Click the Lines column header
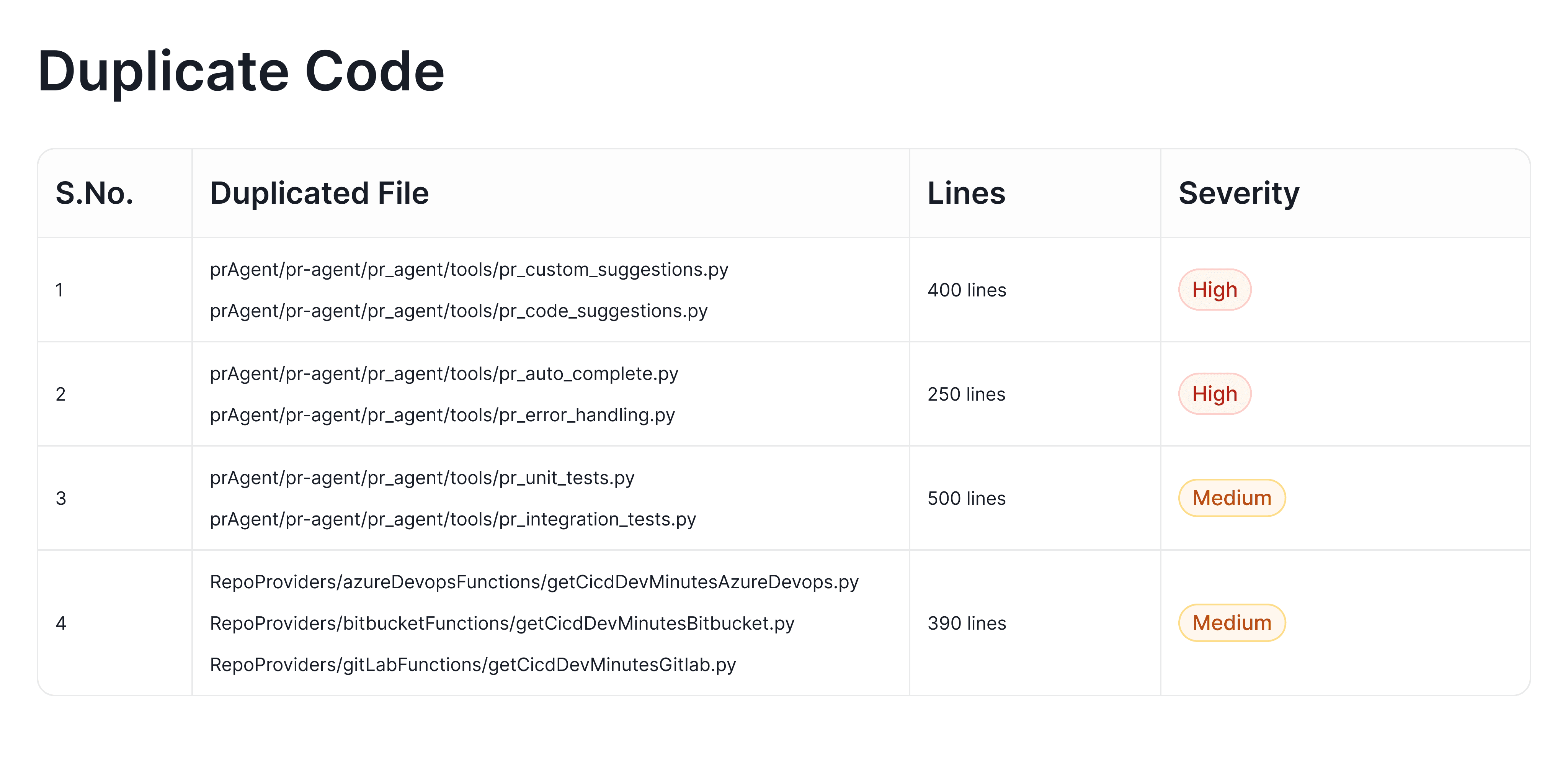 [966, 194]
